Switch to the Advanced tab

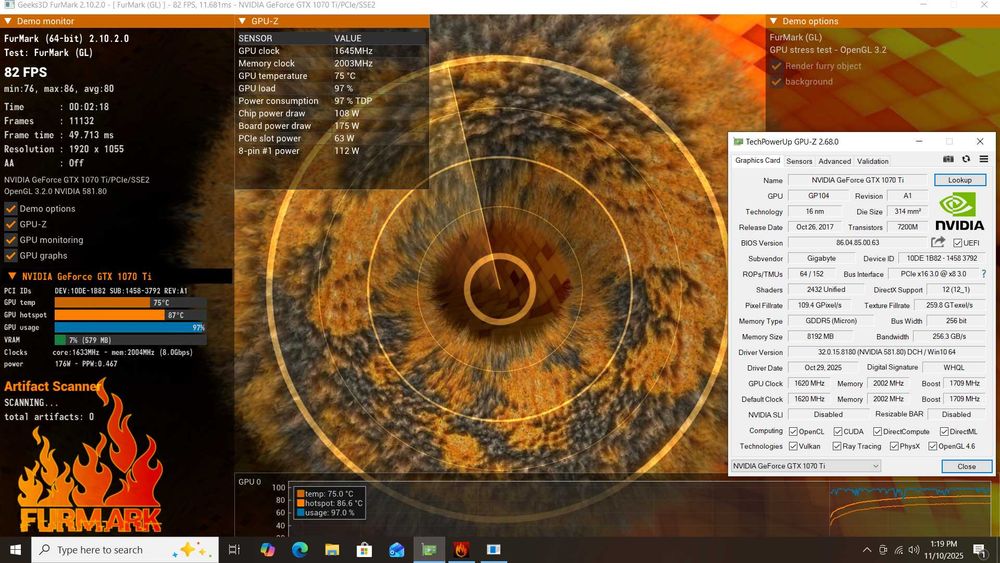[x=834, y=161]
